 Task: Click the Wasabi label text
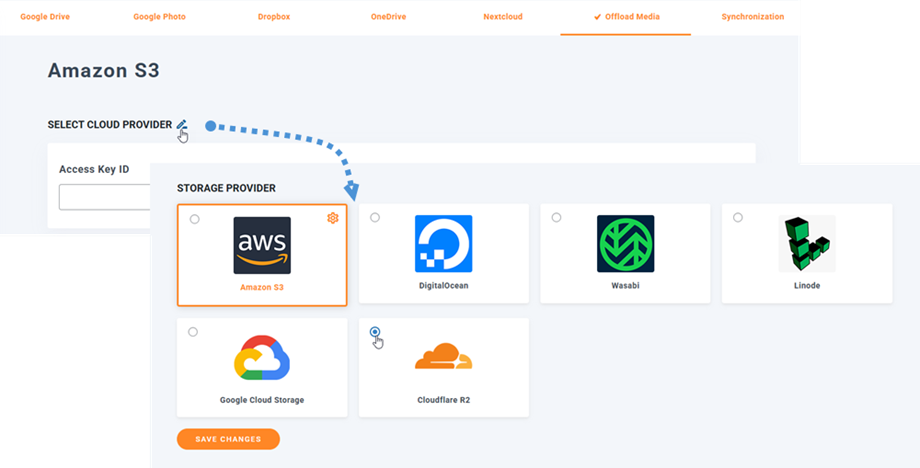coord(625,286)
